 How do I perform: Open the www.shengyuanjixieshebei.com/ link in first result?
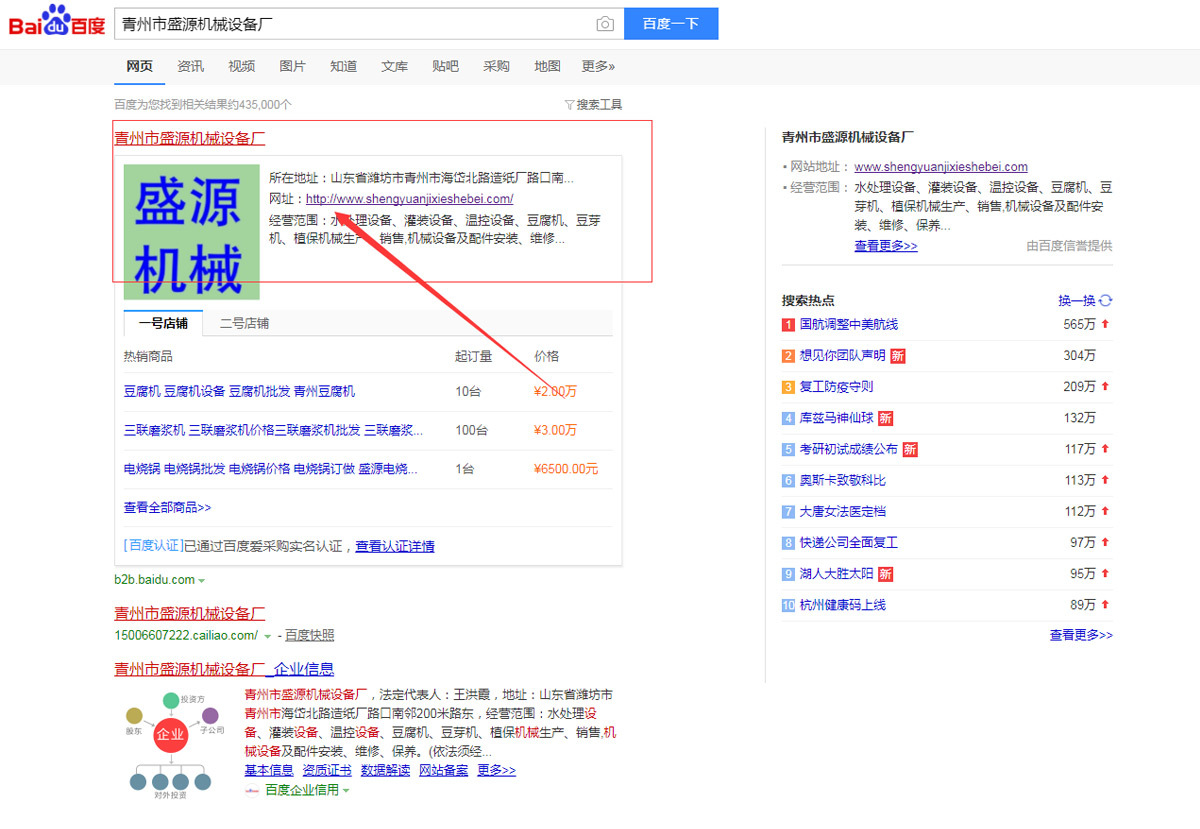[x=409, y=199]
